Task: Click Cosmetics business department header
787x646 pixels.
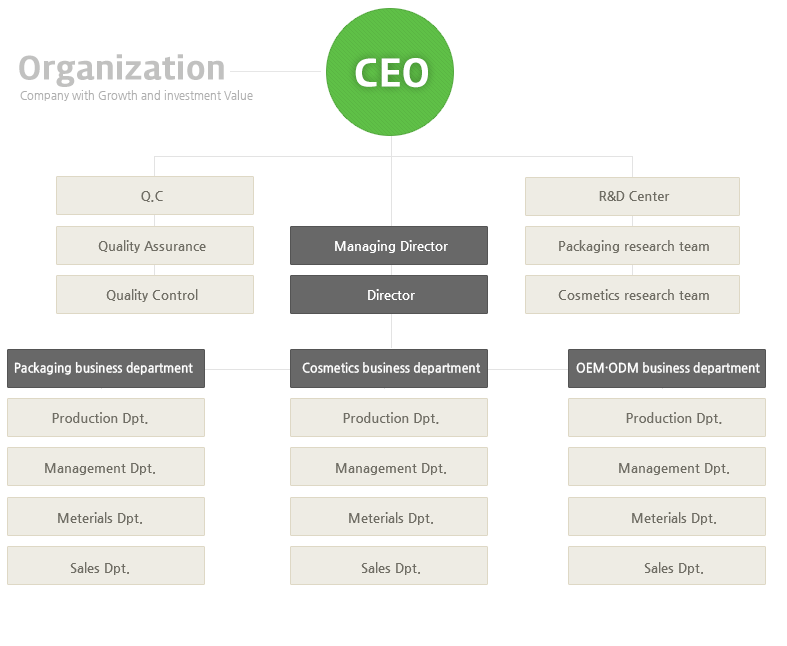Action: (389, 368)
